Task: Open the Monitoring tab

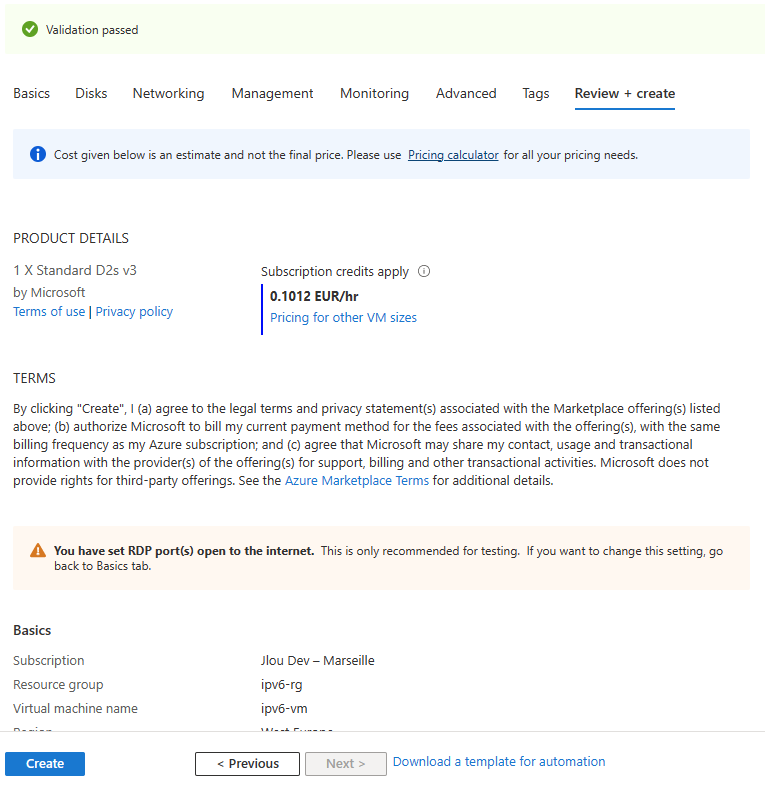Action: [x=375, y=94]
